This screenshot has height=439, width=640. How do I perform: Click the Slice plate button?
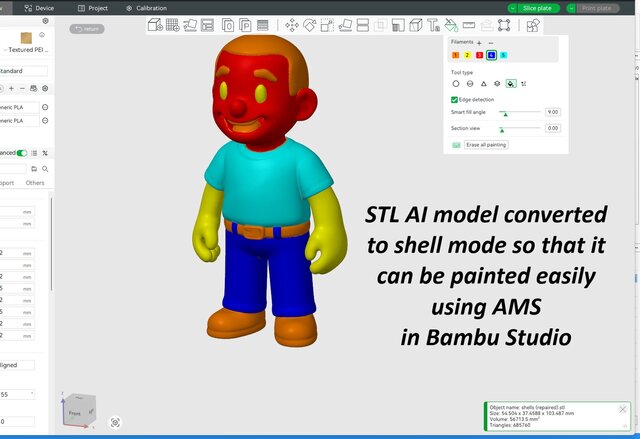pos(538,8)
